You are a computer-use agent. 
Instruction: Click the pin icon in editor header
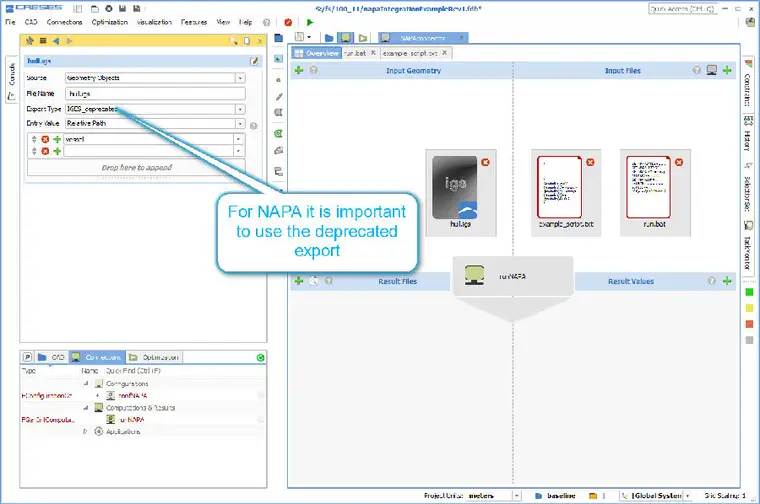pos(30,41)
